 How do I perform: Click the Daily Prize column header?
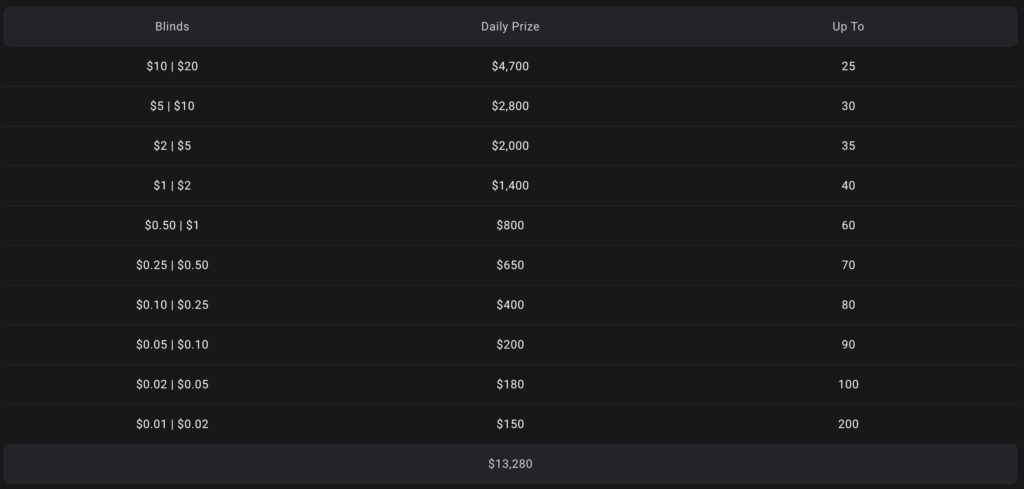pos(510,27)
